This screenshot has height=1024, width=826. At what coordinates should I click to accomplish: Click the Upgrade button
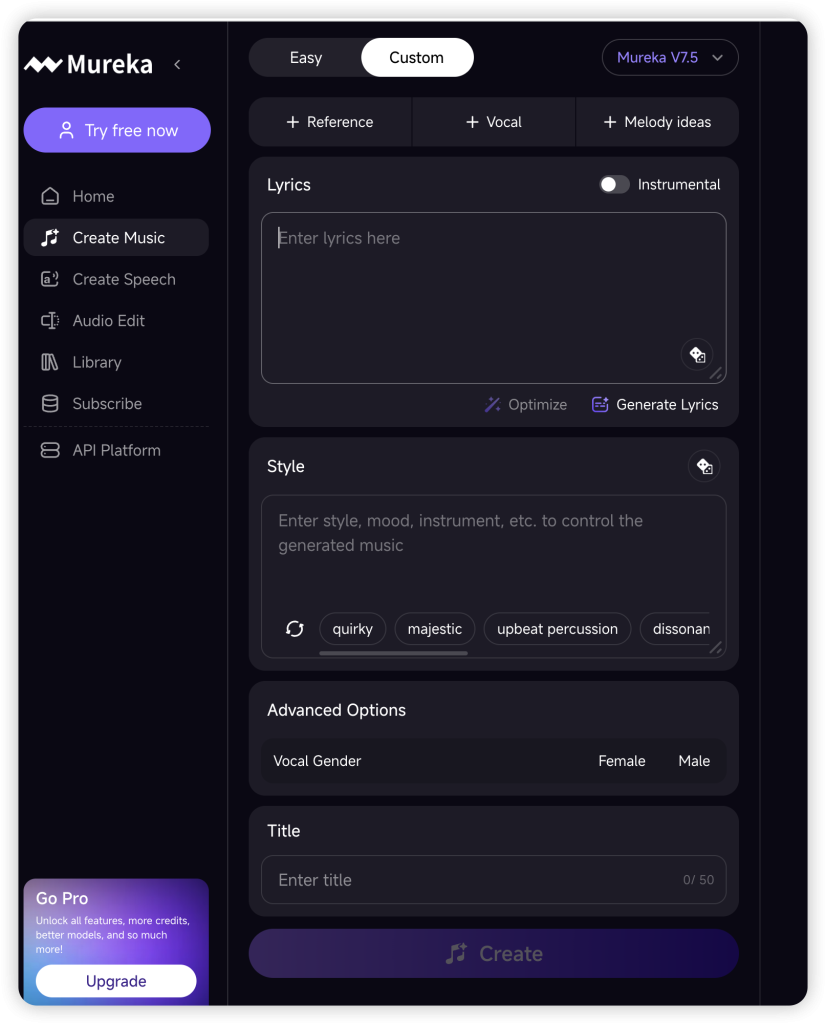[x=116, y=981]
